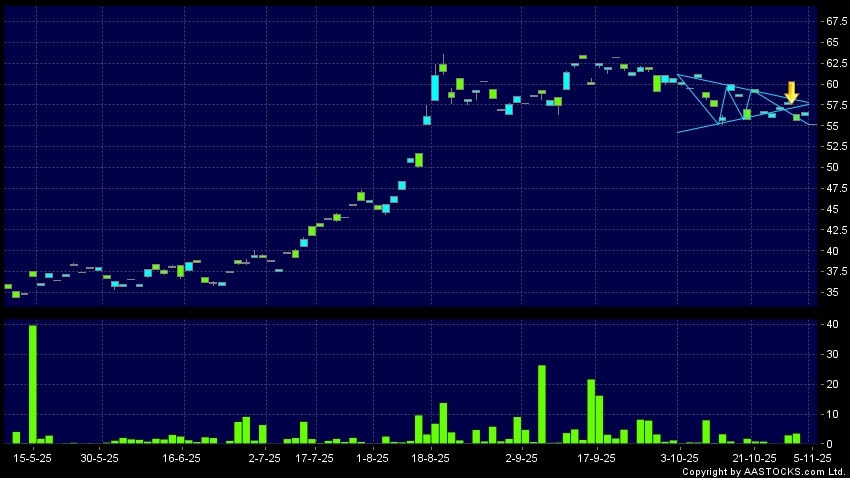Select the 50 price axis label
The image size is (850, 478).
pos(827,168)
